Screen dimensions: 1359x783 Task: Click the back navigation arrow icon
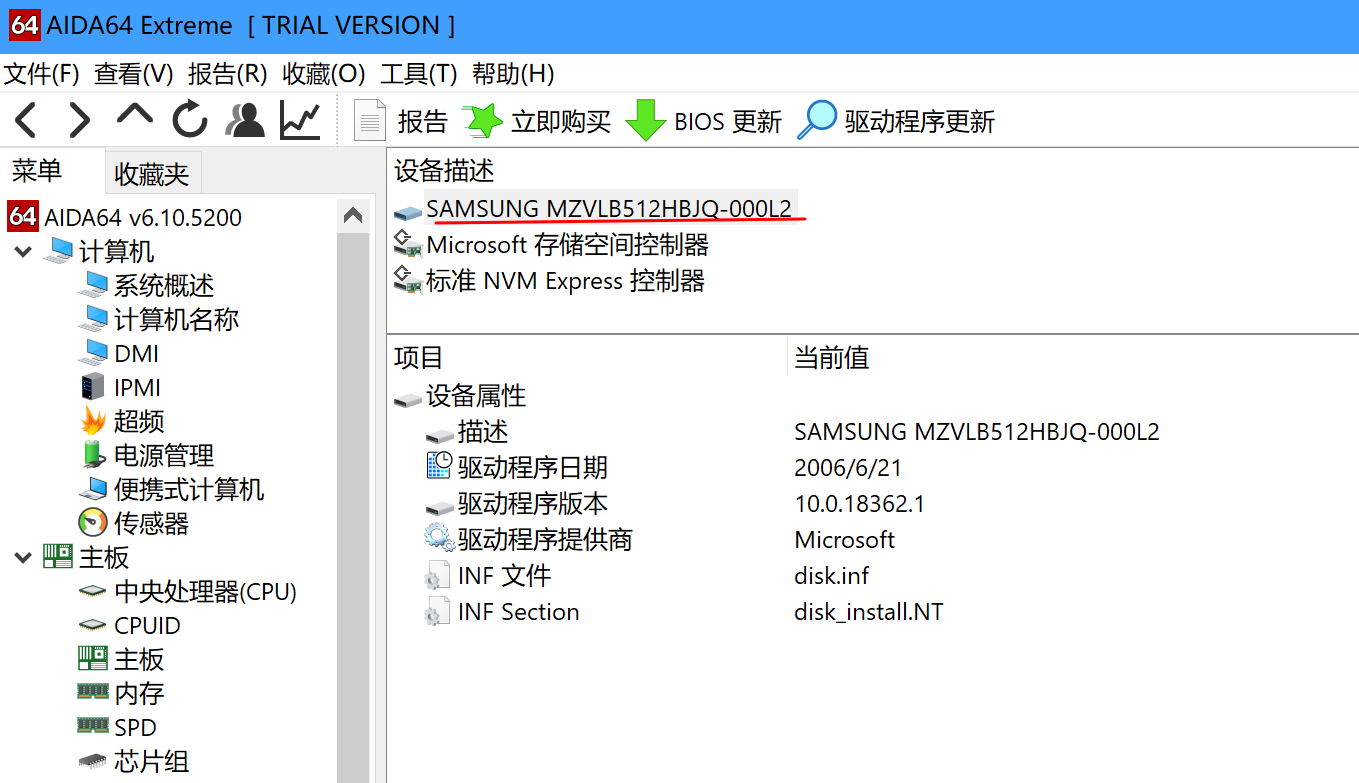pos(25,119)
